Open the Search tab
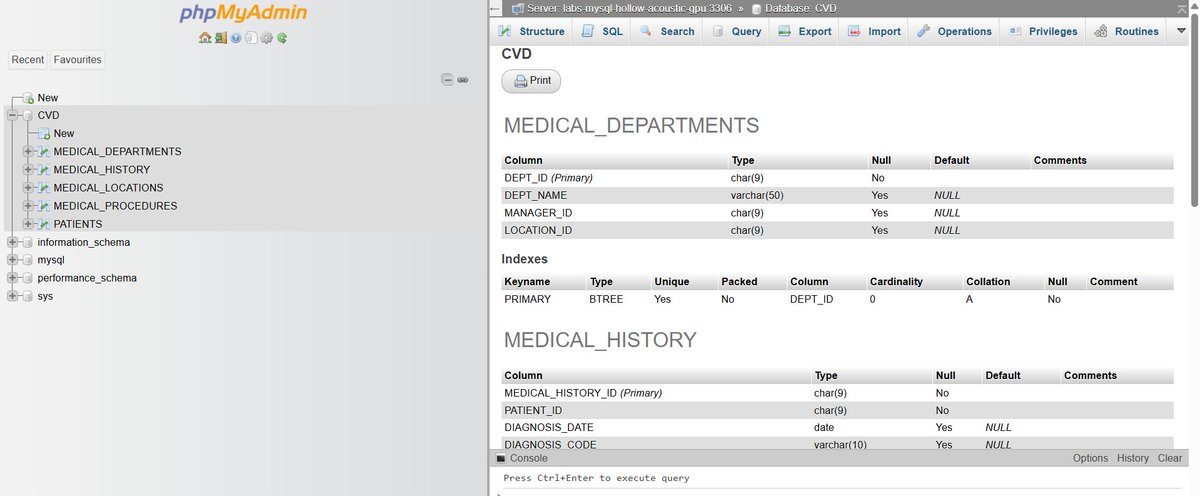The height and width of the screenshot is (496, 1200). (667, 31)
